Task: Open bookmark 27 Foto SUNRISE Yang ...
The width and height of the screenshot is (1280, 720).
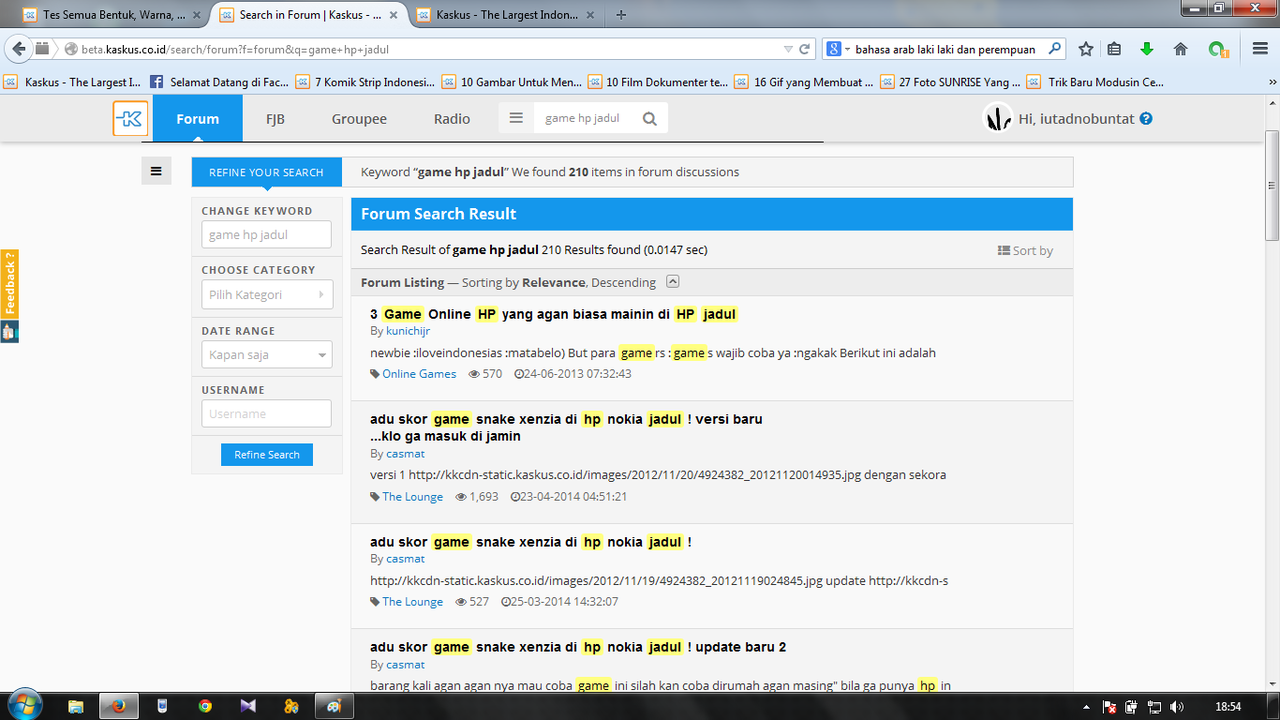Action: click(951, 82)
